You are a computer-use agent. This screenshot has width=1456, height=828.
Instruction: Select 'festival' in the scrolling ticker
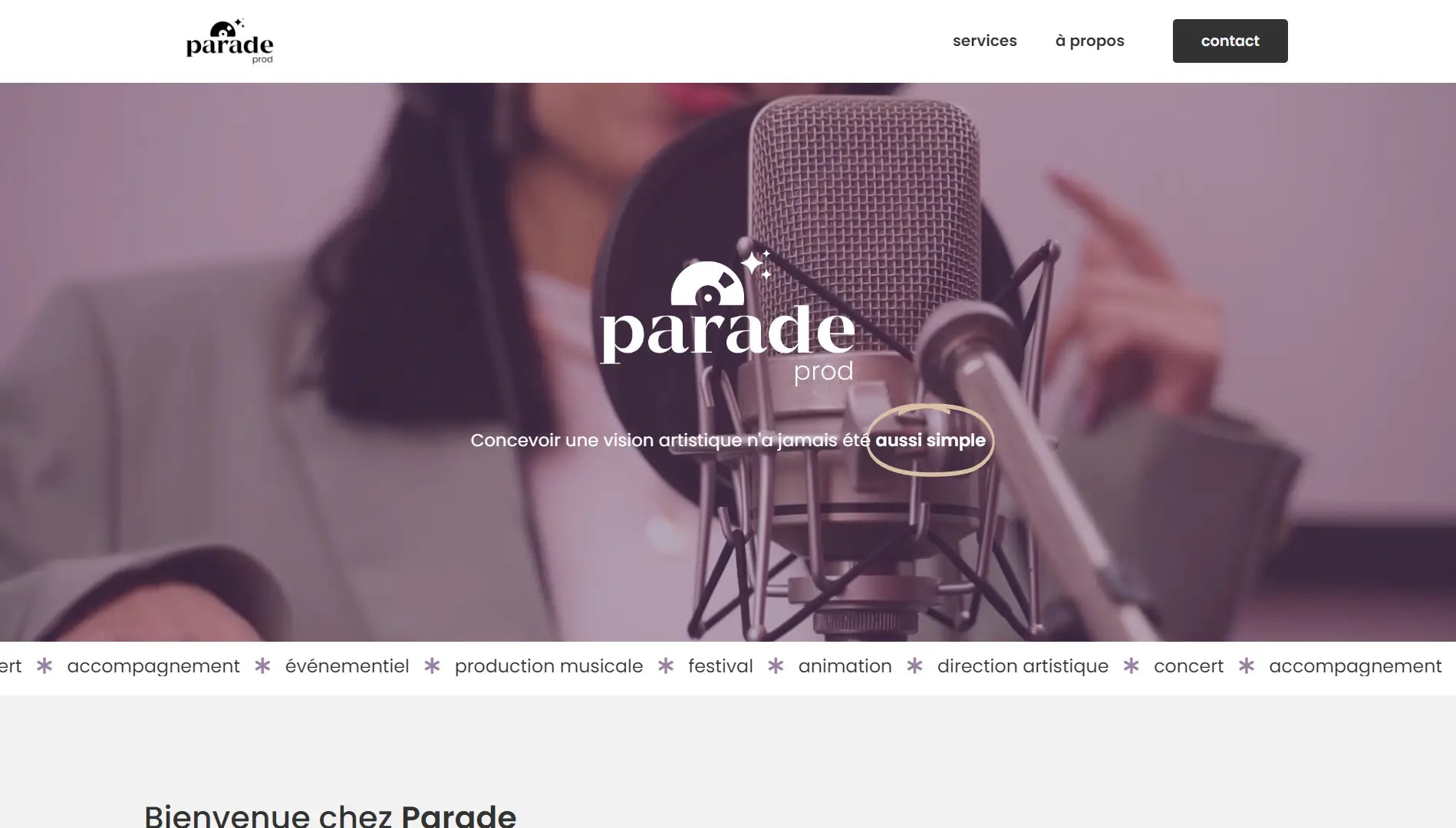(x=720, y=666)
